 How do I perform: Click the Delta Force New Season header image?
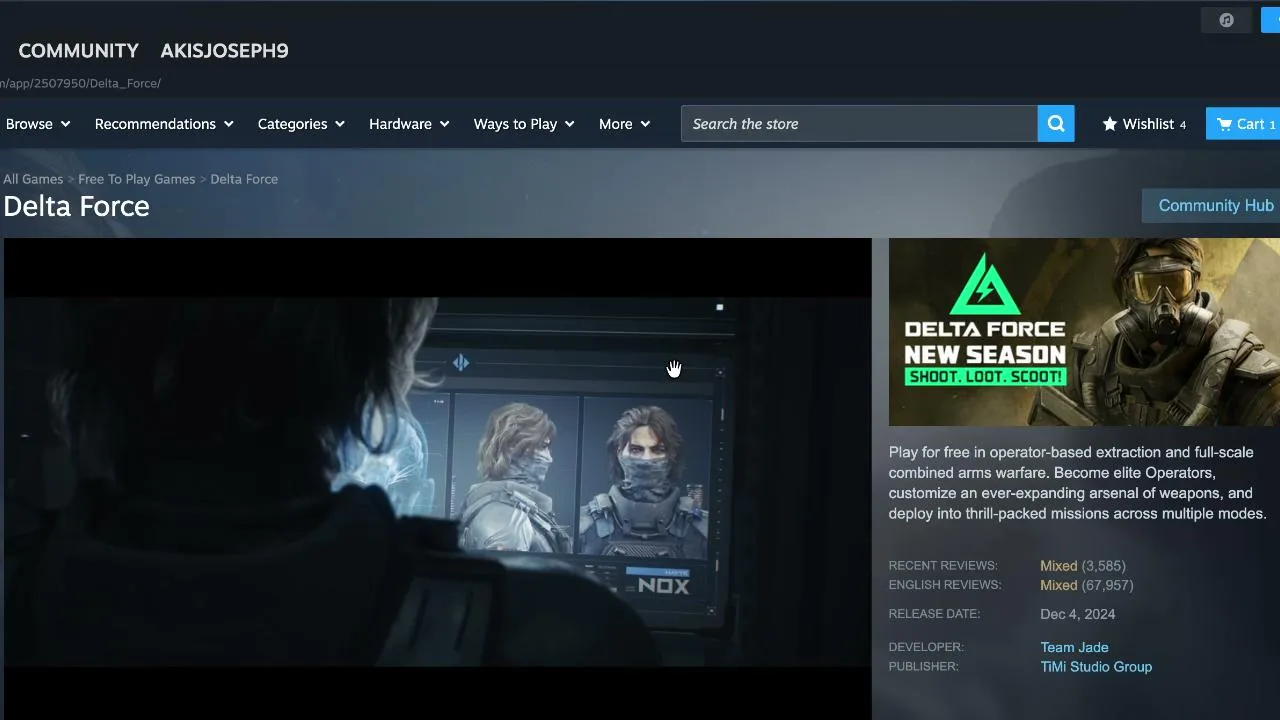(1084, 332)
